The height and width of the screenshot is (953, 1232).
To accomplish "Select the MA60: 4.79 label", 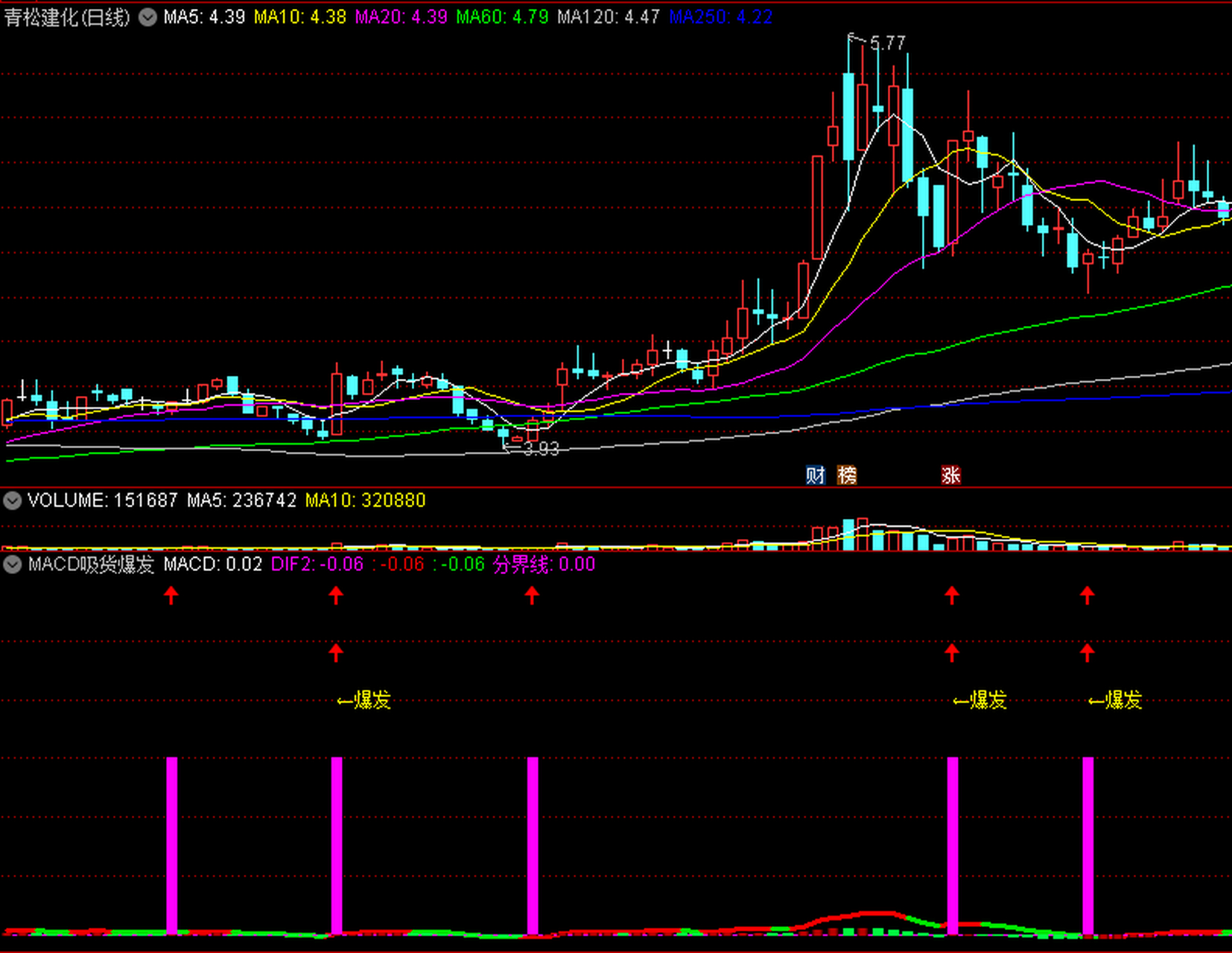I will coord(502,17).
